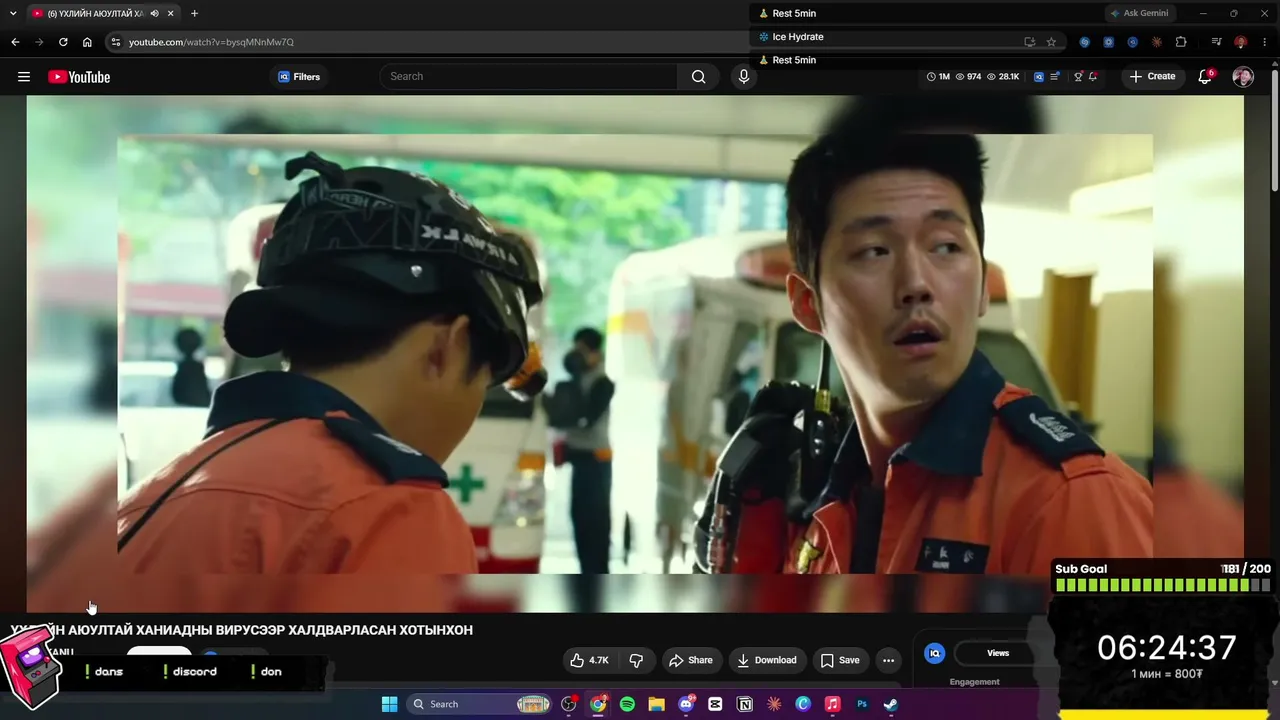The image size is (1280, 720).
Task: Click the Create button
Action: tap(1152, 76)
